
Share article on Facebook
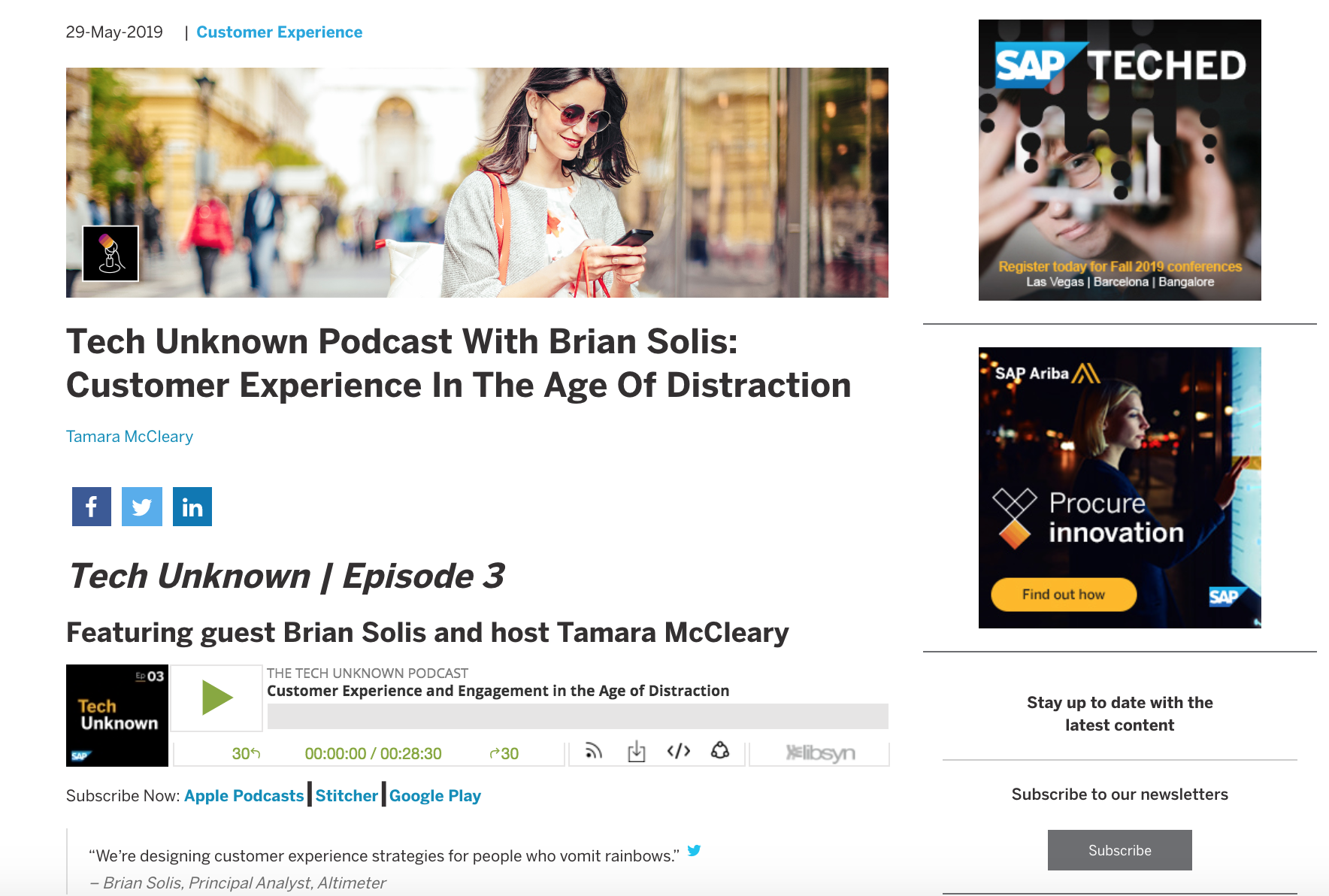pyautogui.click(x=92, y=507)
